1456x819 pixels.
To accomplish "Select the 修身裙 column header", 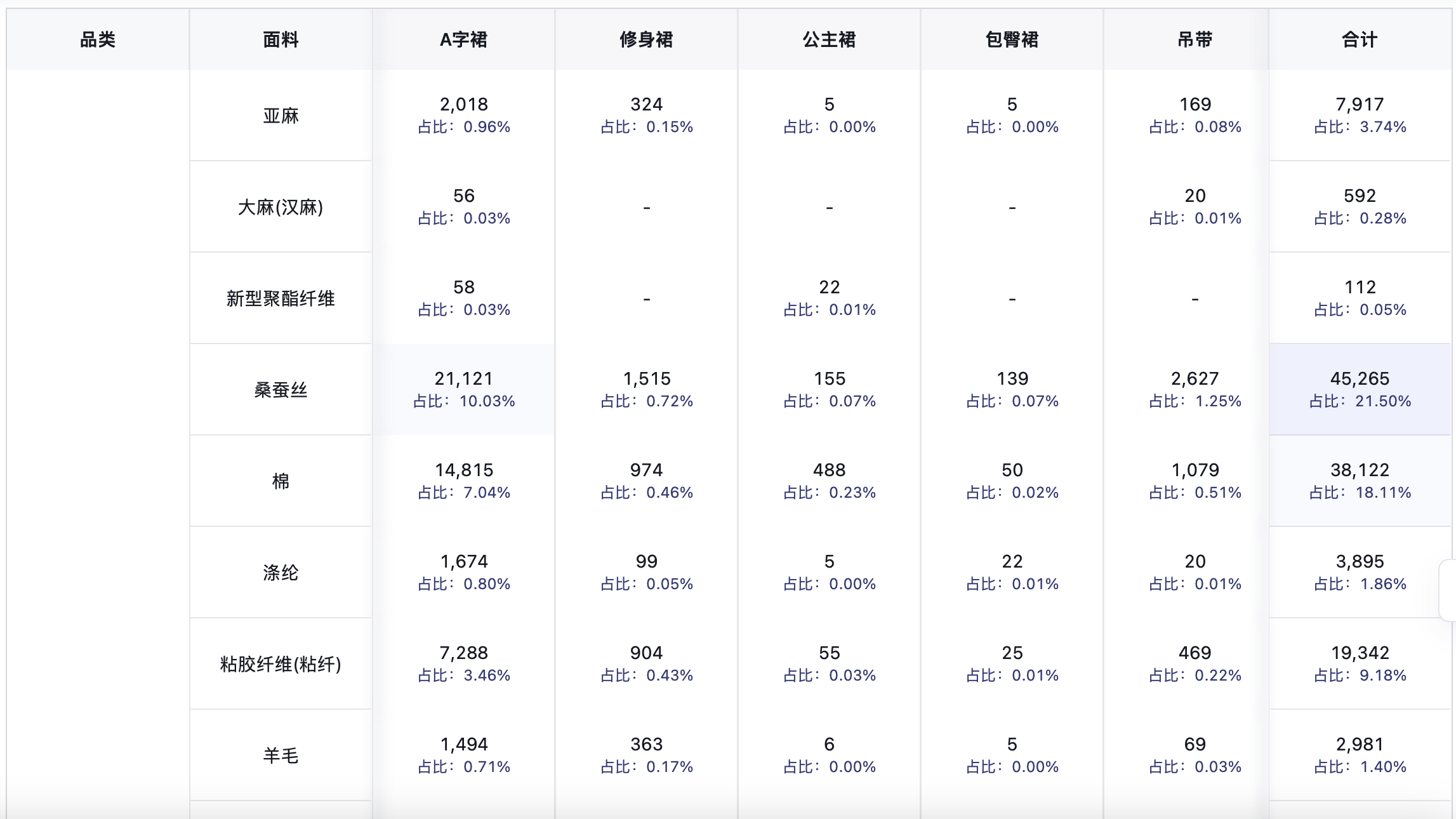I will (646, 39).
